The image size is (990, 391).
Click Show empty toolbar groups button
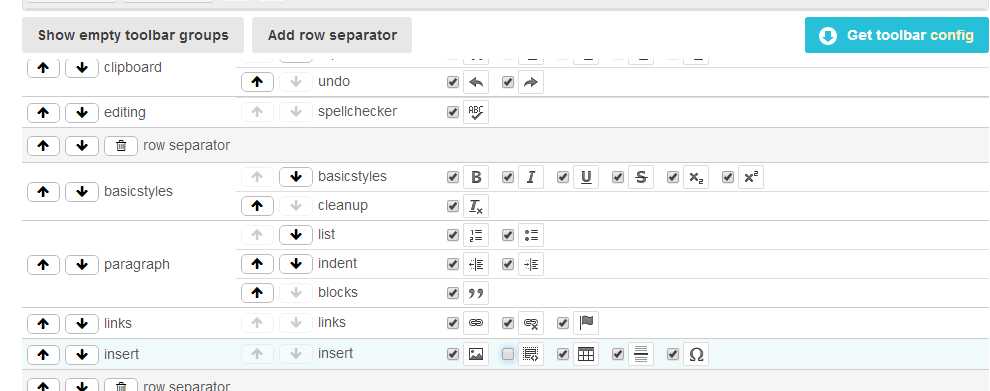click(133, 35)
